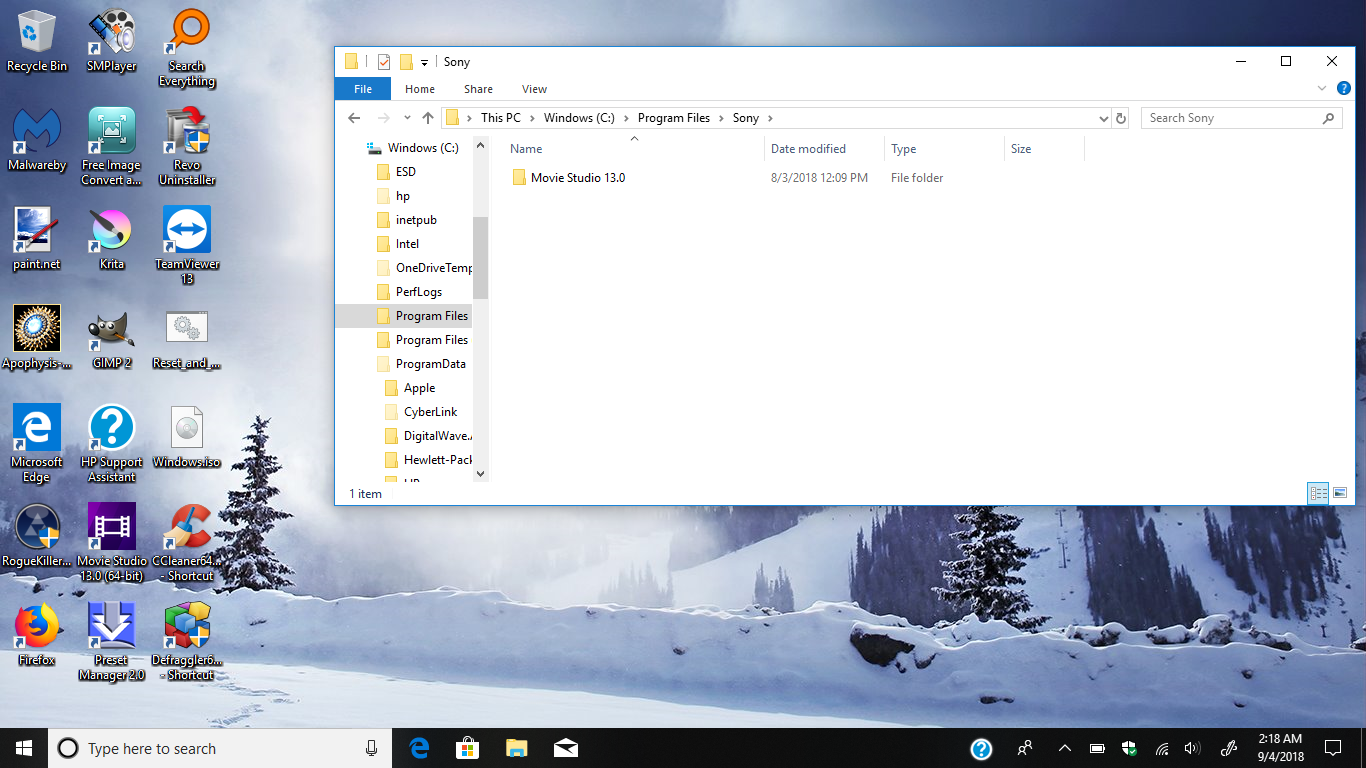This screenshot has width=1366, height=768.
Task: Select Free Image Convert desktop icon
Action: tap(111, 147)
